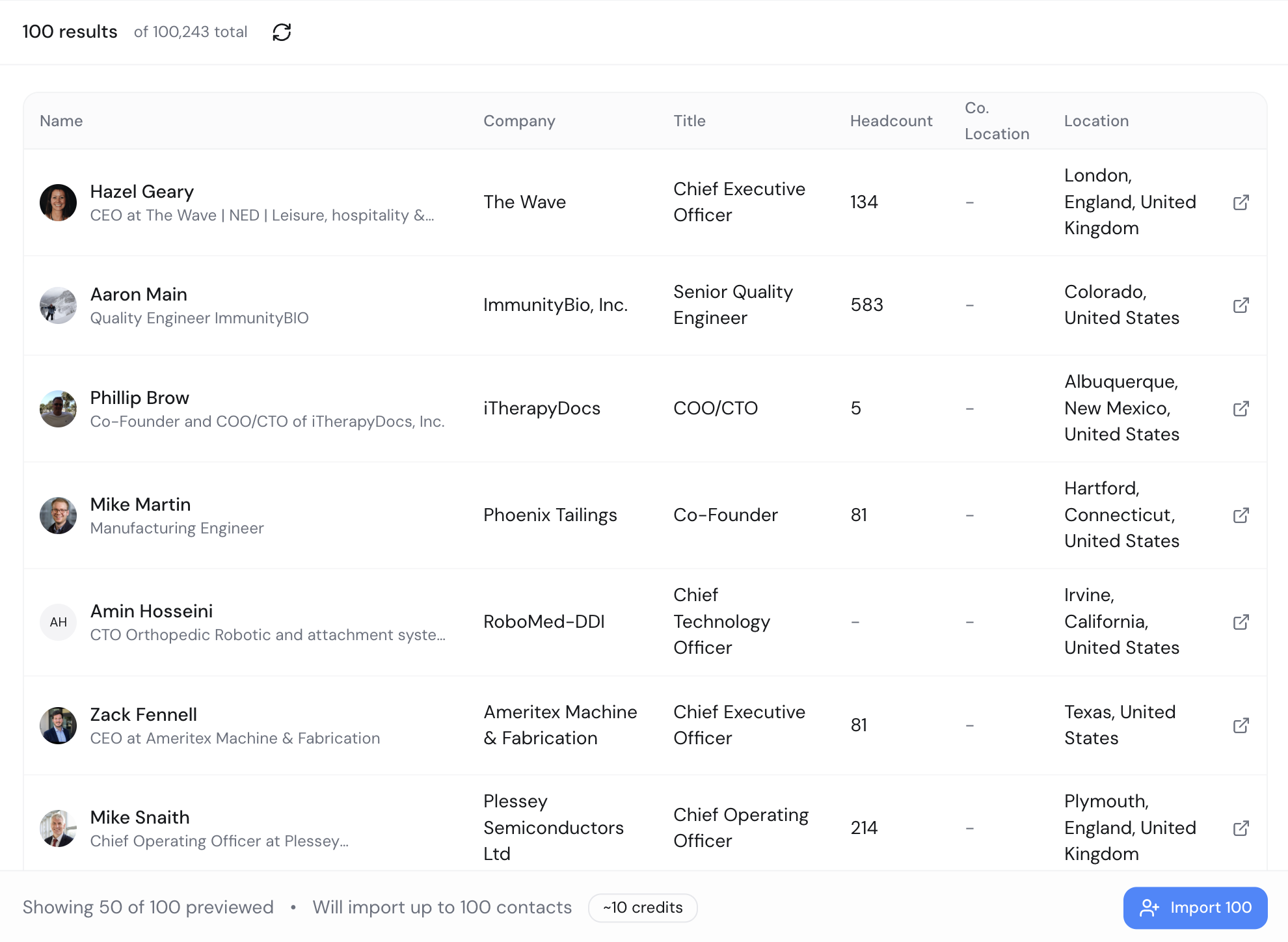Click Hazel Geary's profile photo
The image size is (1288, 942).
(58, 202)
